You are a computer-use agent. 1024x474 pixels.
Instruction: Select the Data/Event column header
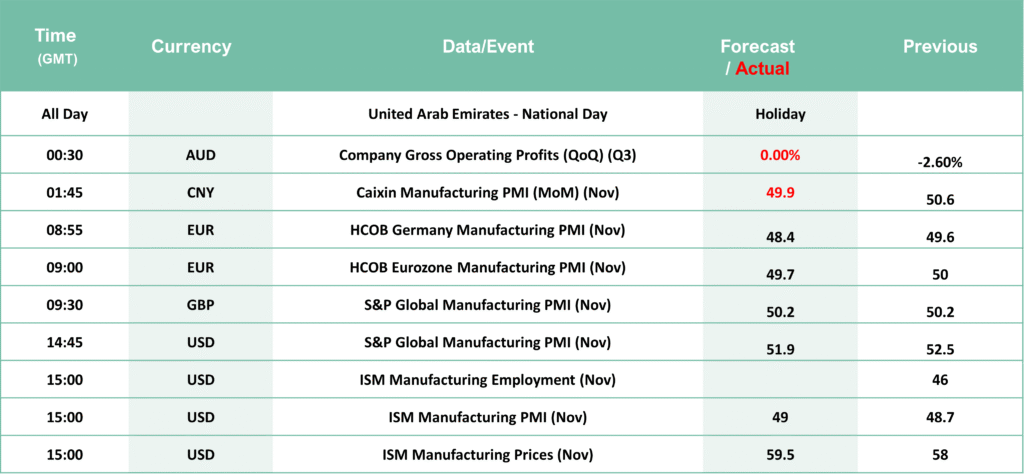click(x=488, y=47)
